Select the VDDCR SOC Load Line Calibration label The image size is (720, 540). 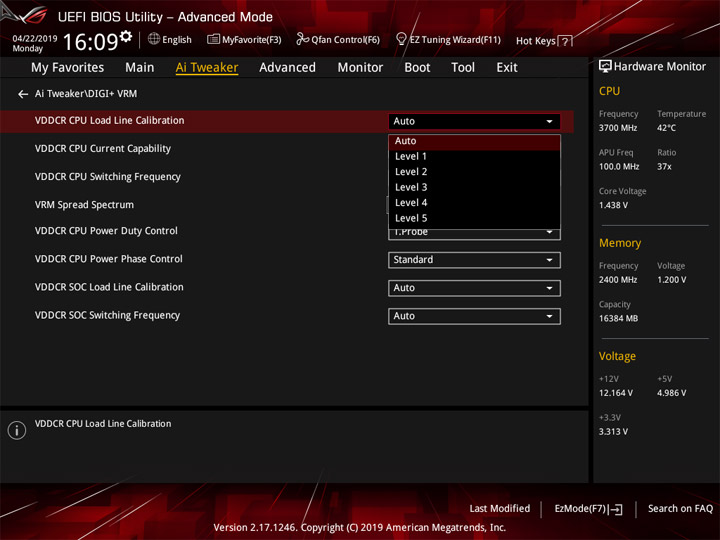pos(109,287)
